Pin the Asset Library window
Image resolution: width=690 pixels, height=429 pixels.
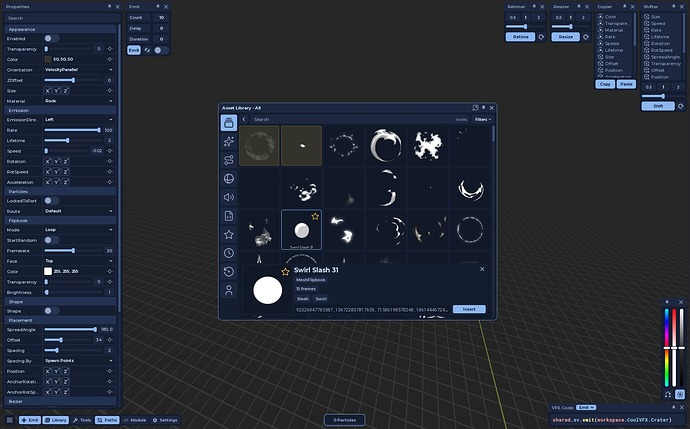click(x=484, y=108)
